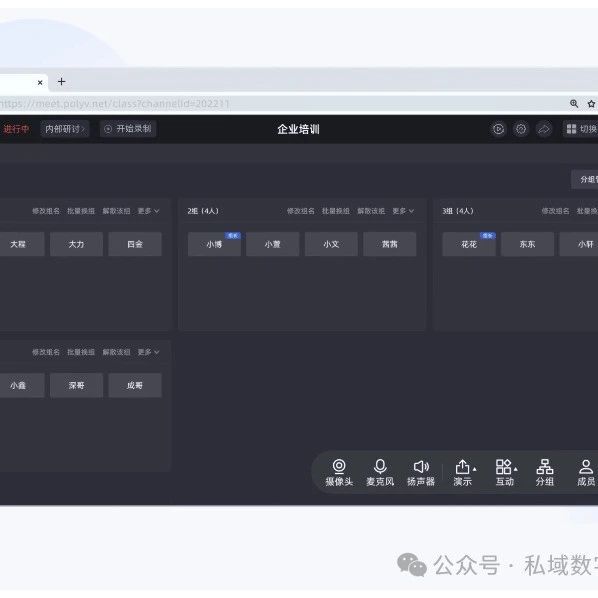Select member 成哥

tap(135, 386)
